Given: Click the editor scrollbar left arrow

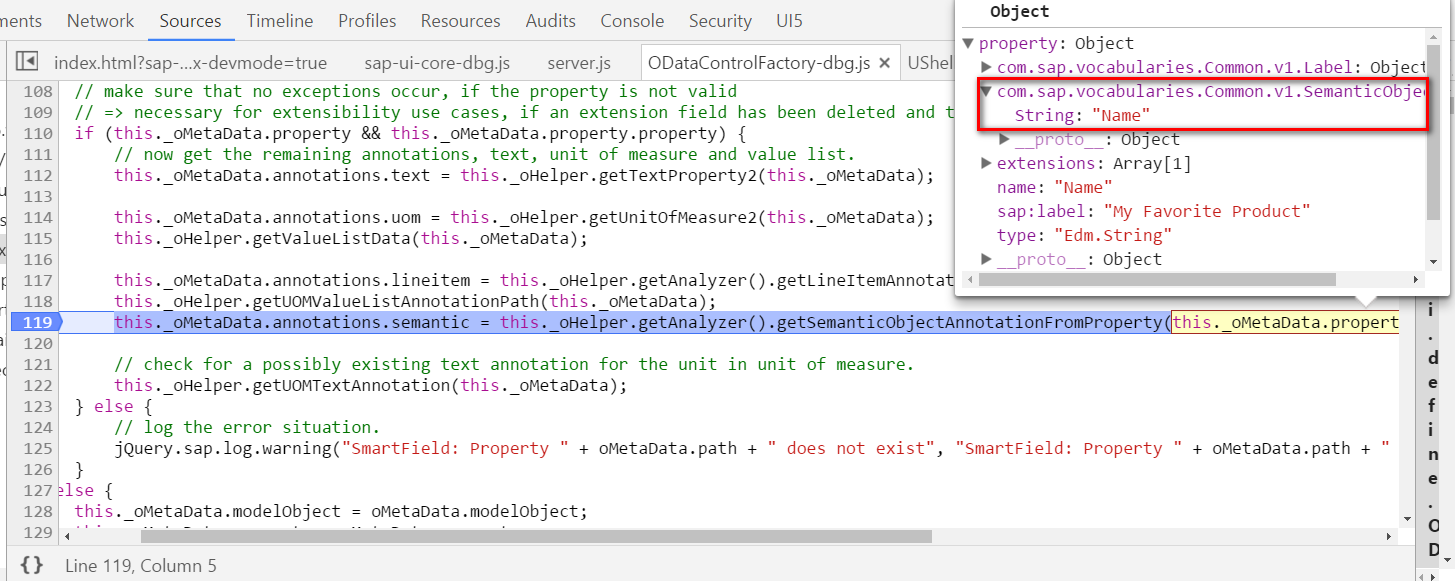Looking at the screenshot, I should (x=65, y=537).
